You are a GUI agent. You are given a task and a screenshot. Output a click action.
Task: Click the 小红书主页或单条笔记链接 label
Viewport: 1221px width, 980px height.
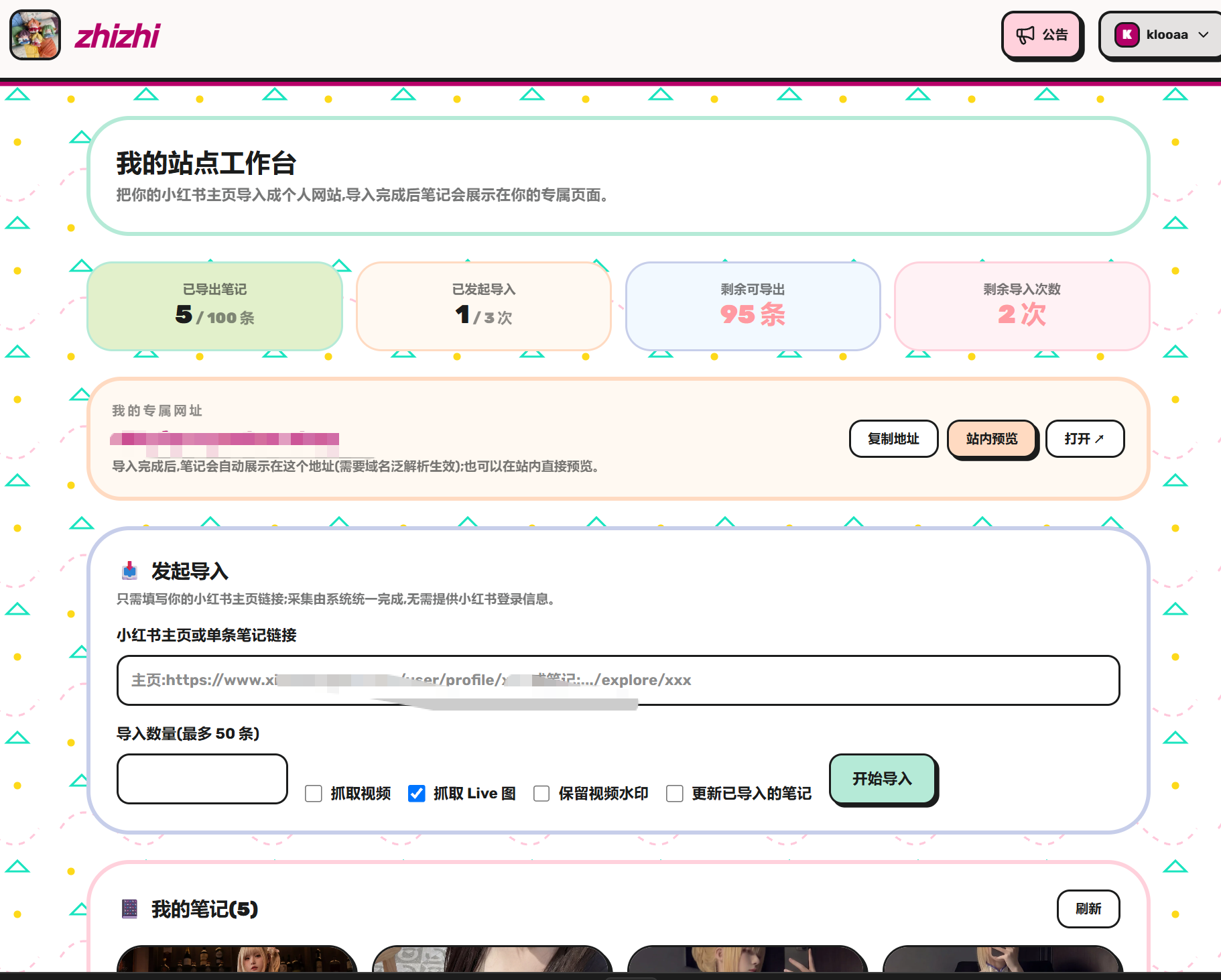point(206,635)
